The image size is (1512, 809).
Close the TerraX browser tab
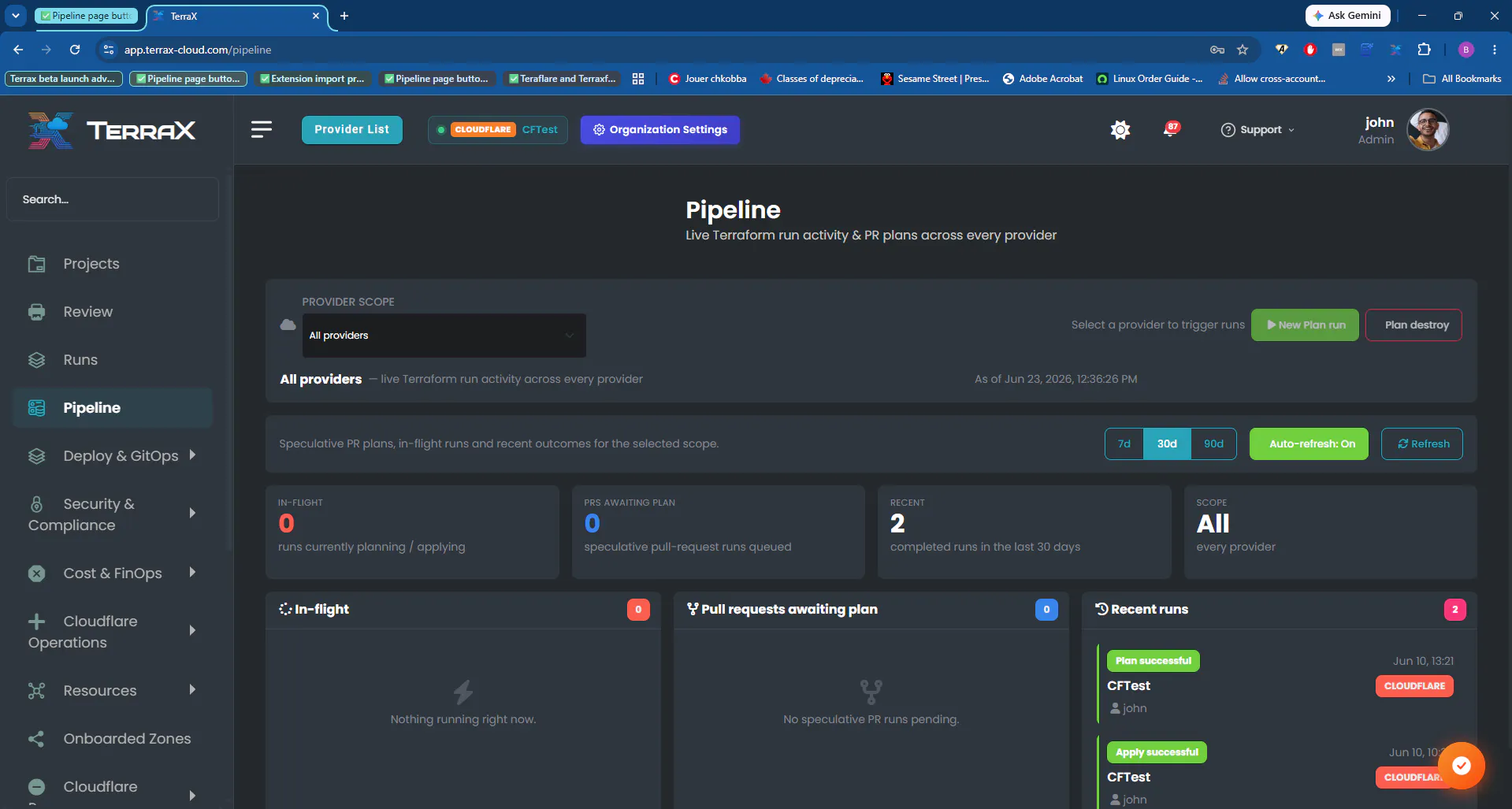pyautogui.click(x=316, y=16)
